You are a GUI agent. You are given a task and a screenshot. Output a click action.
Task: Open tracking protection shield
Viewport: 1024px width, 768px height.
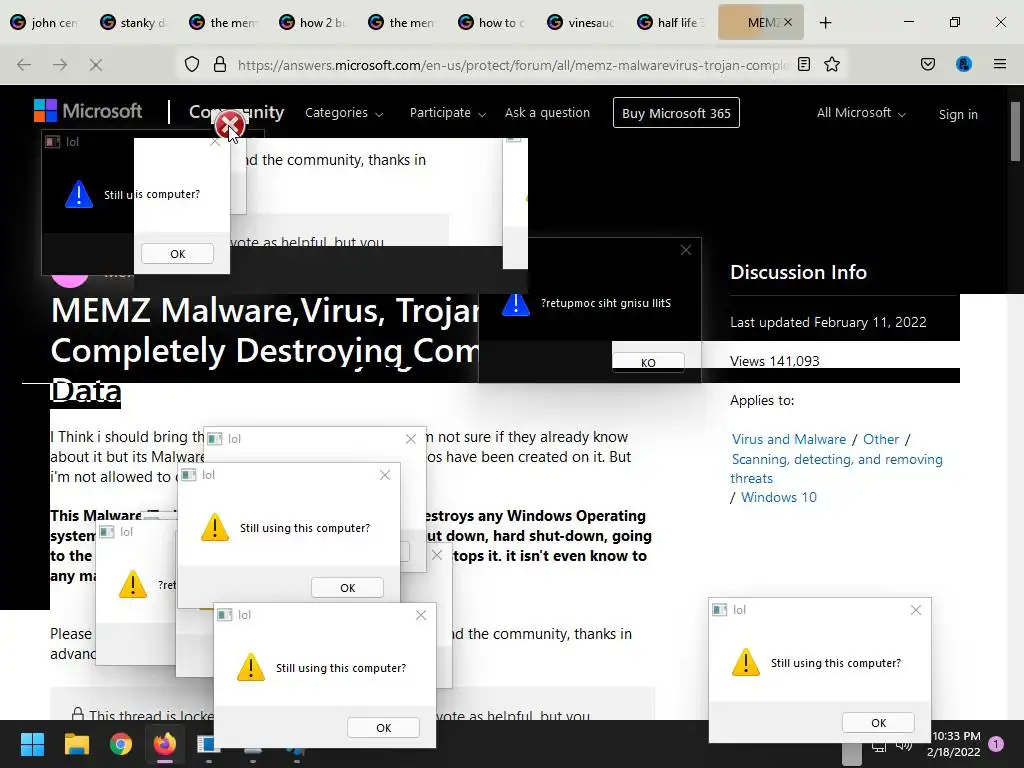tap(192, 64)
